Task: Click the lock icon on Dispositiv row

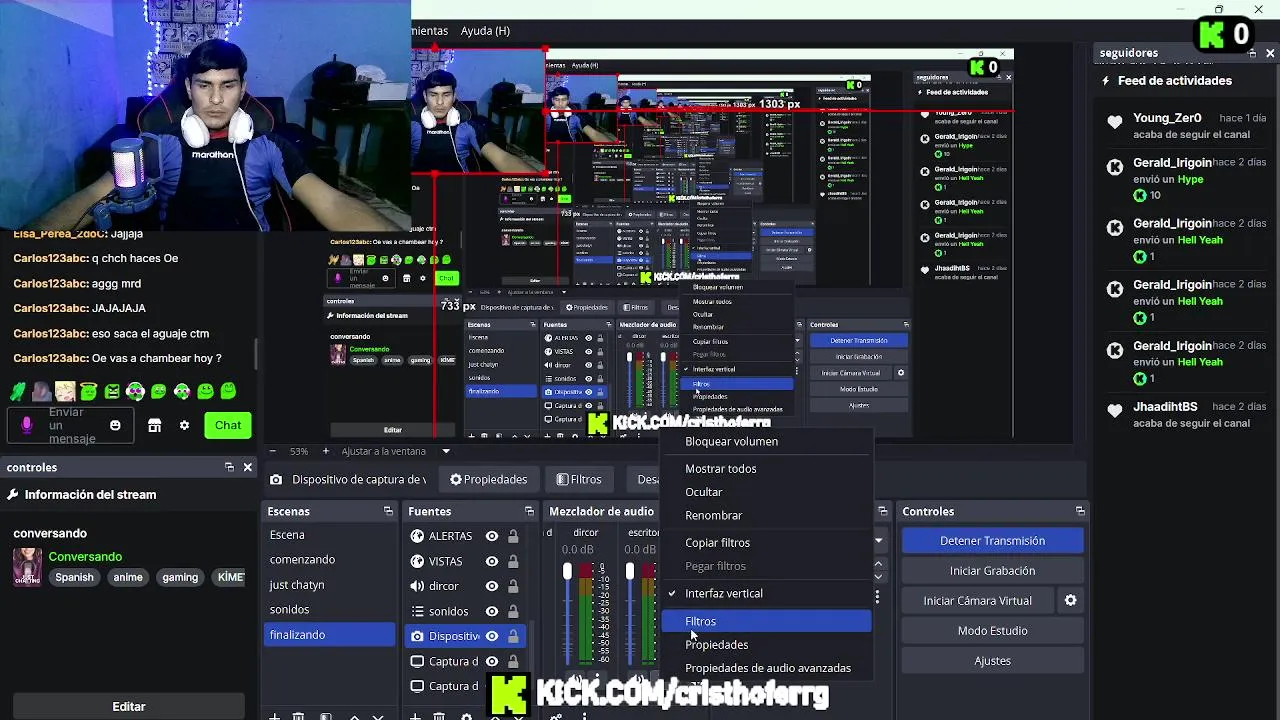Action: click(x=513, y=636)
